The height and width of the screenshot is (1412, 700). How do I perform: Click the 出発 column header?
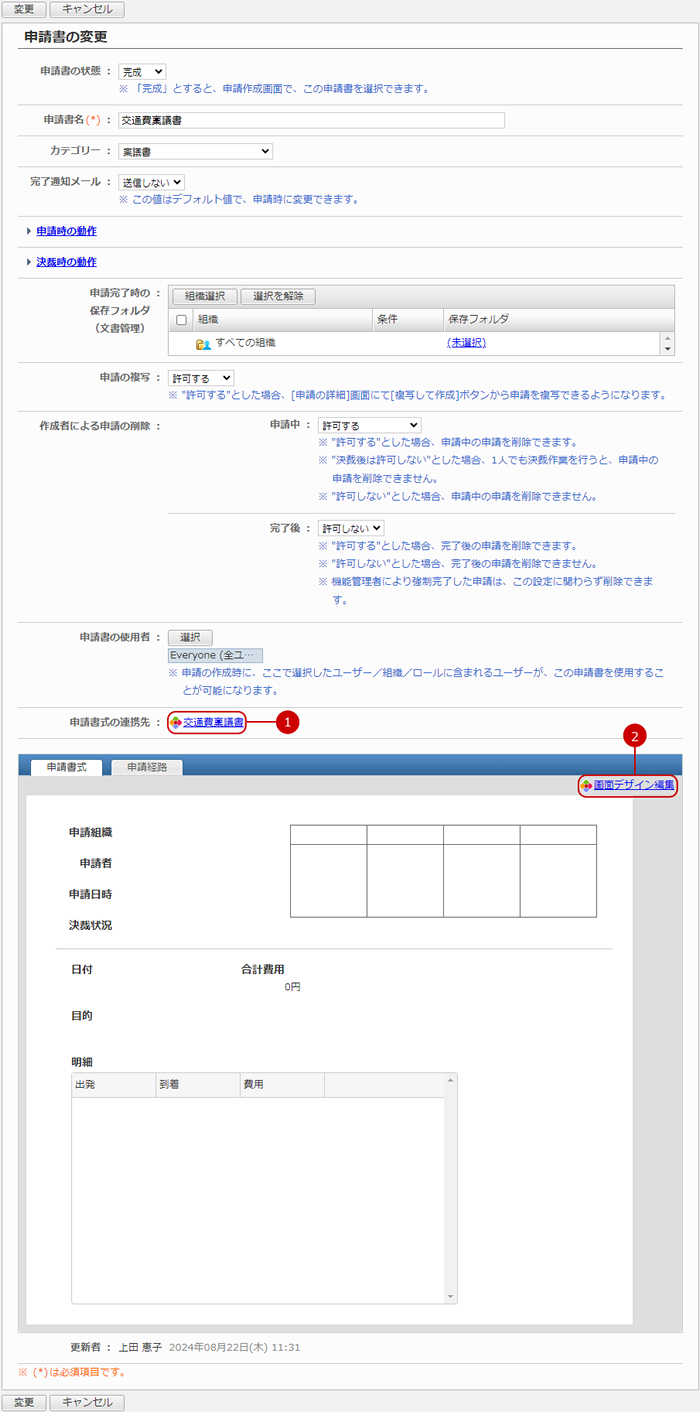[x=112, y=1085]
